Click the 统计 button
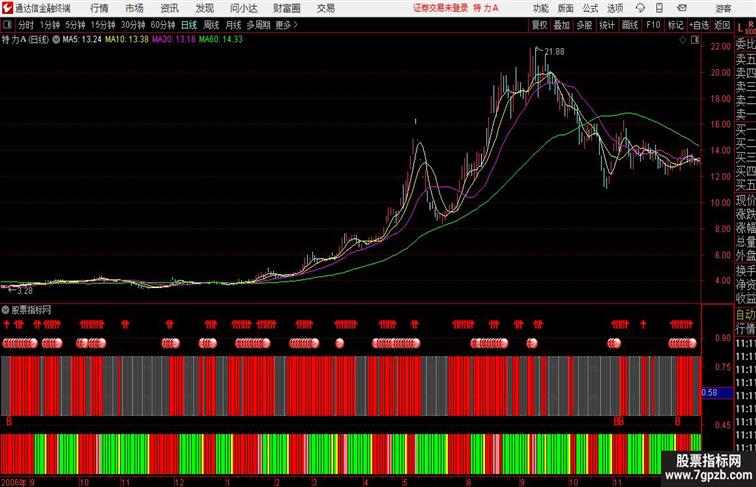756x487 pixels. coord(607,25)
